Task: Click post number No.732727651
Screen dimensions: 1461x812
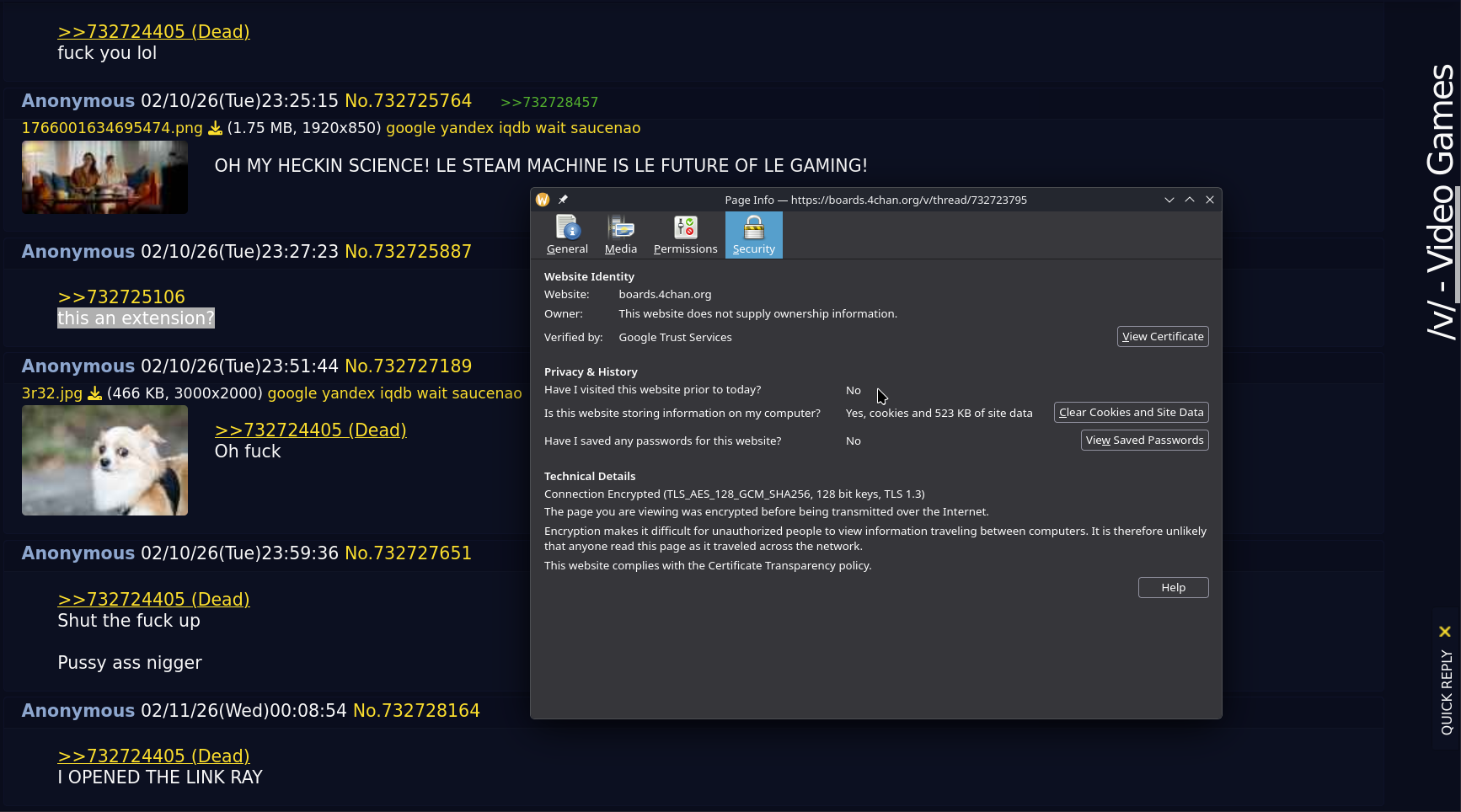Action: tap(409, 553)
